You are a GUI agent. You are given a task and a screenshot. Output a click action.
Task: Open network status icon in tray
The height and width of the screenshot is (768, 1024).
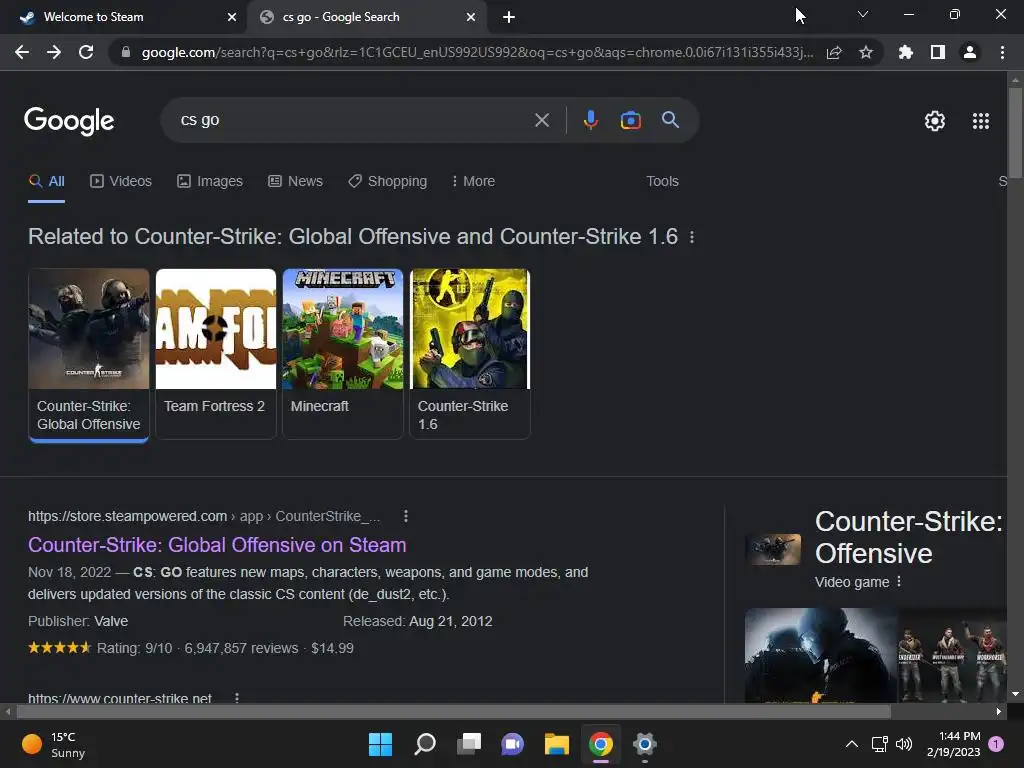coord(879,744)
